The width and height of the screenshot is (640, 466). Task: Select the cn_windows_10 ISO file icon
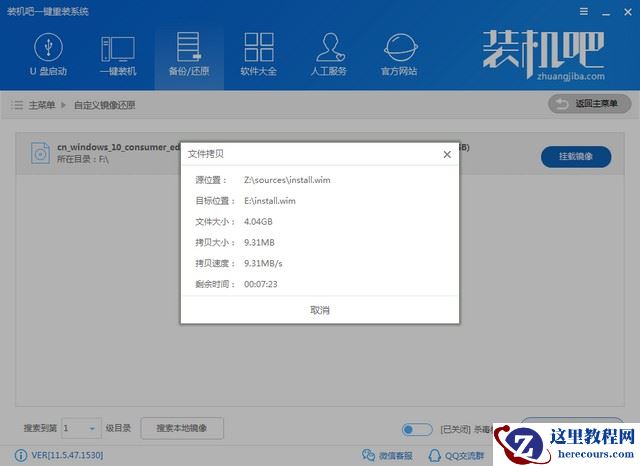click(40, 153)
